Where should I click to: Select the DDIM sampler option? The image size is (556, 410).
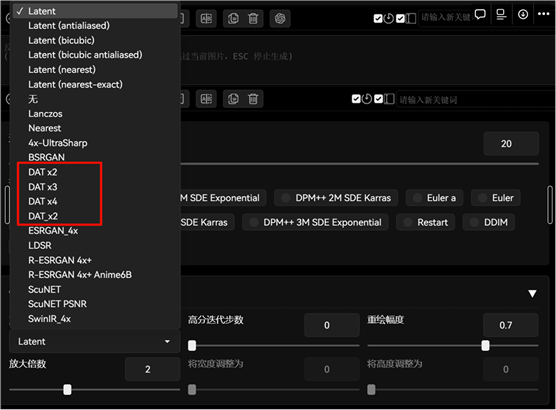click(489, 222)
